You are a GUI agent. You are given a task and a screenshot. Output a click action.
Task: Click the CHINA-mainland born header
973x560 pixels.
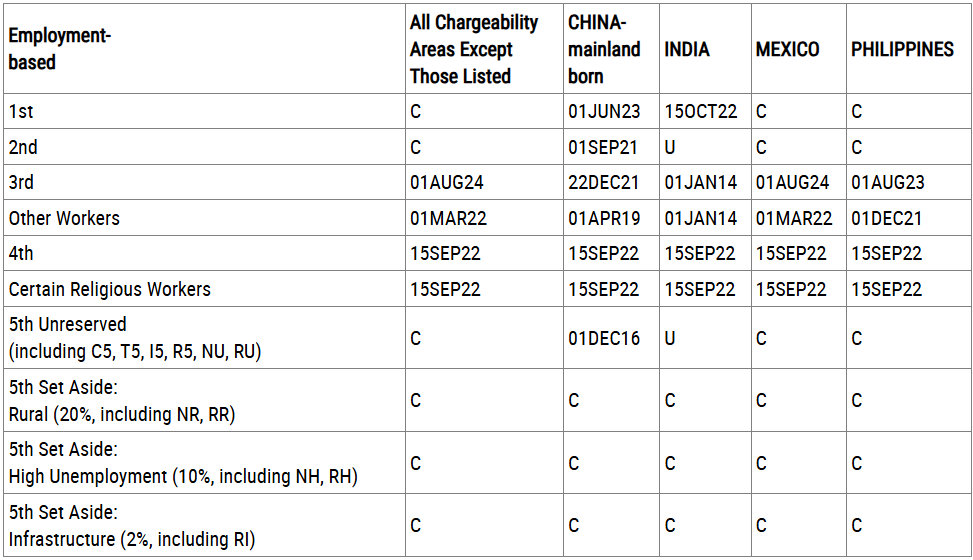(604, 49)
